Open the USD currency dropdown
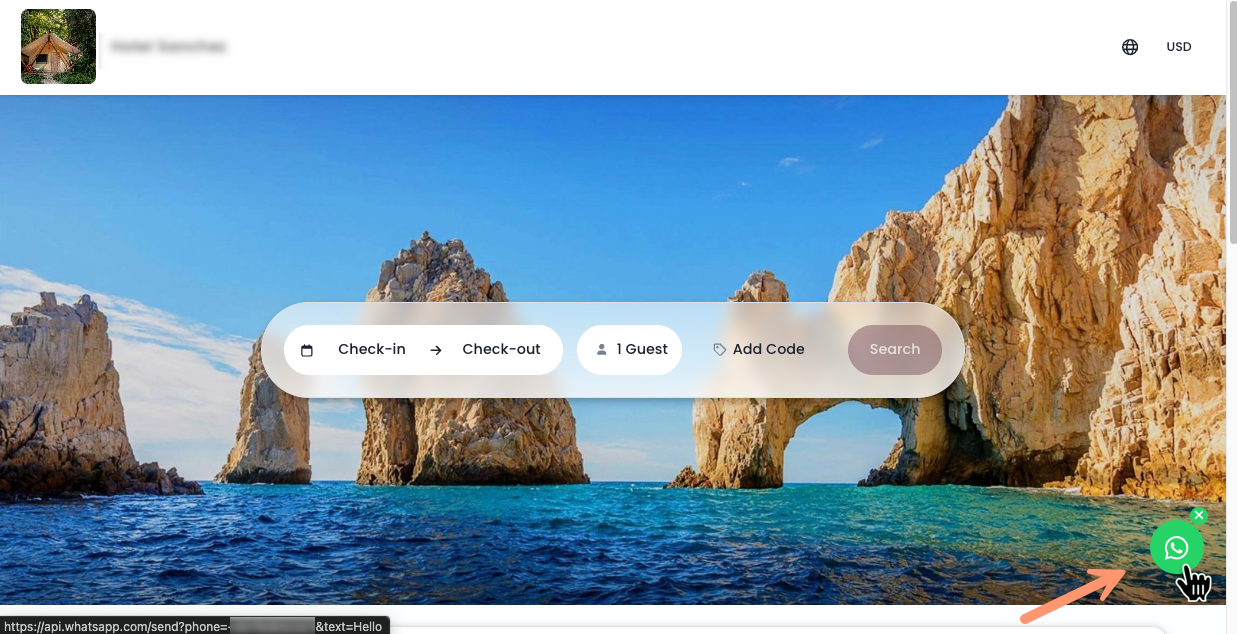1237x634 pixels. [1179, 47]
